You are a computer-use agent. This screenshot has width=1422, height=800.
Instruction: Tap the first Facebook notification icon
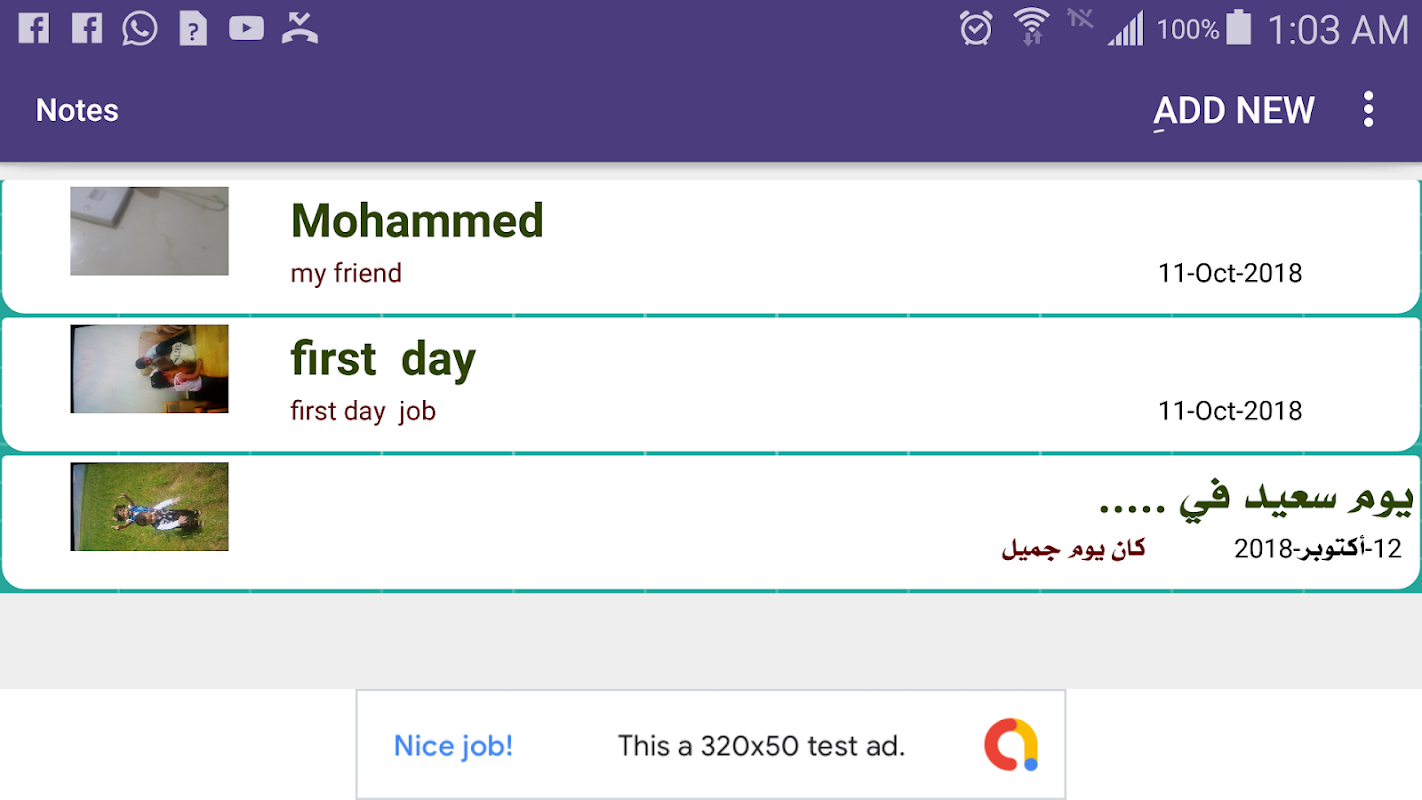33,28
